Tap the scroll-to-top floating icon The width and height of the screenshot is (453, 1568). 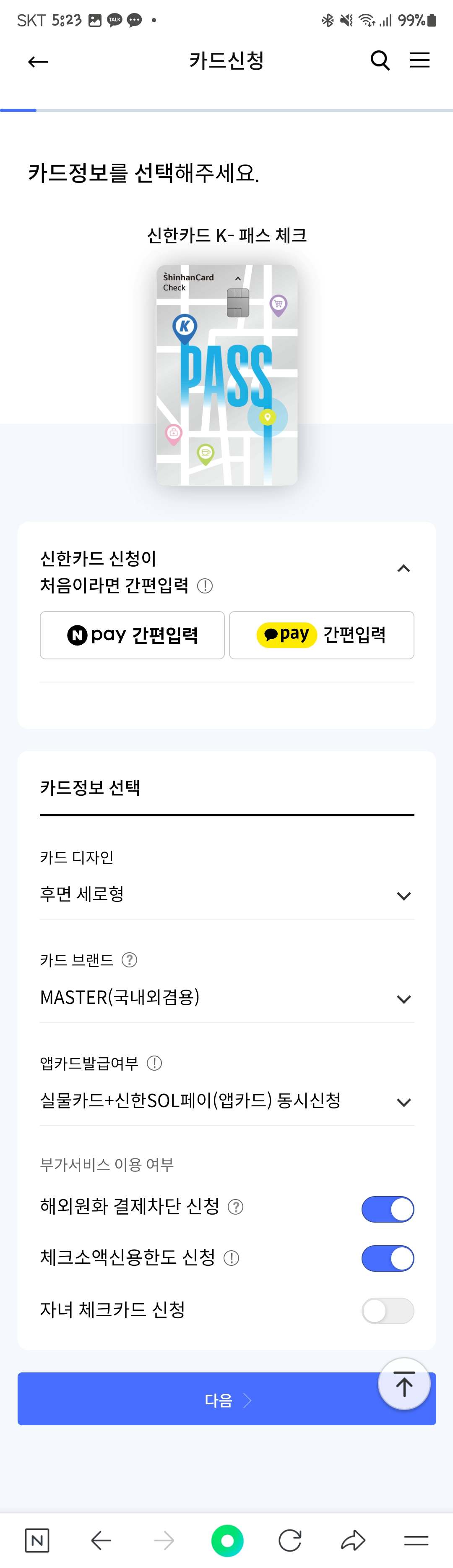[404, 1383]
